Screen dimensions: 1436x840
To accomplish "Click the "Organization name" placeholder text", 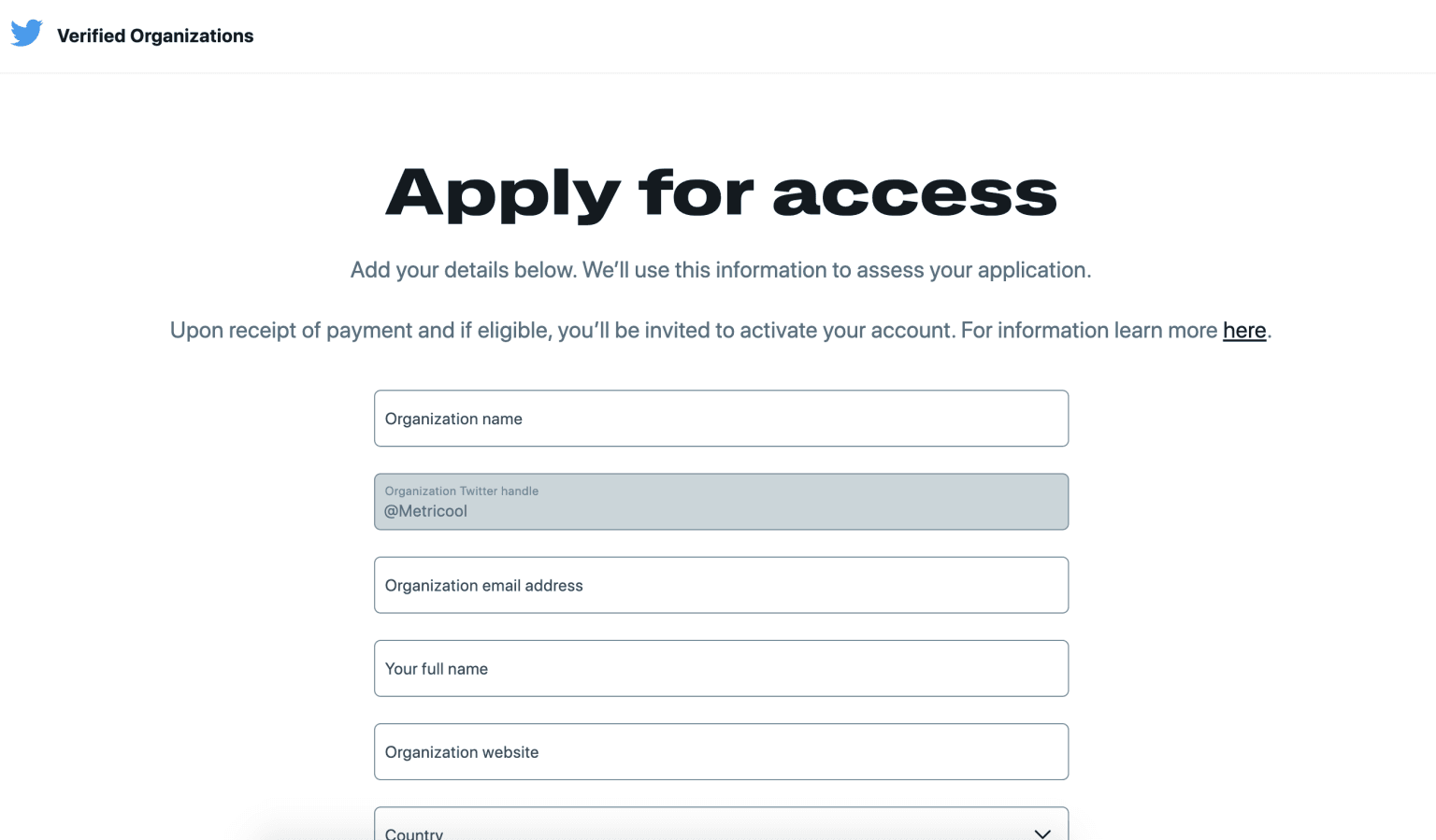I will (453, 420).
